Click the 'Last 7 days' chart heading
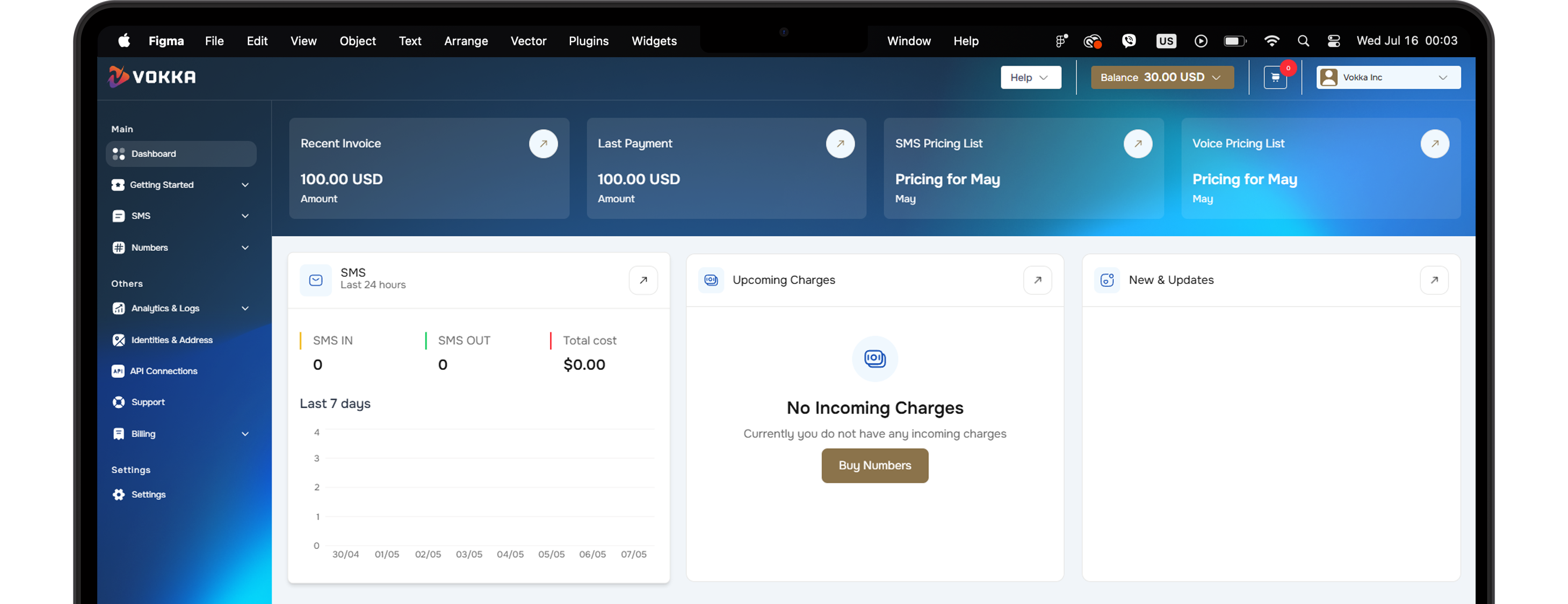 [x=335, y=404]
